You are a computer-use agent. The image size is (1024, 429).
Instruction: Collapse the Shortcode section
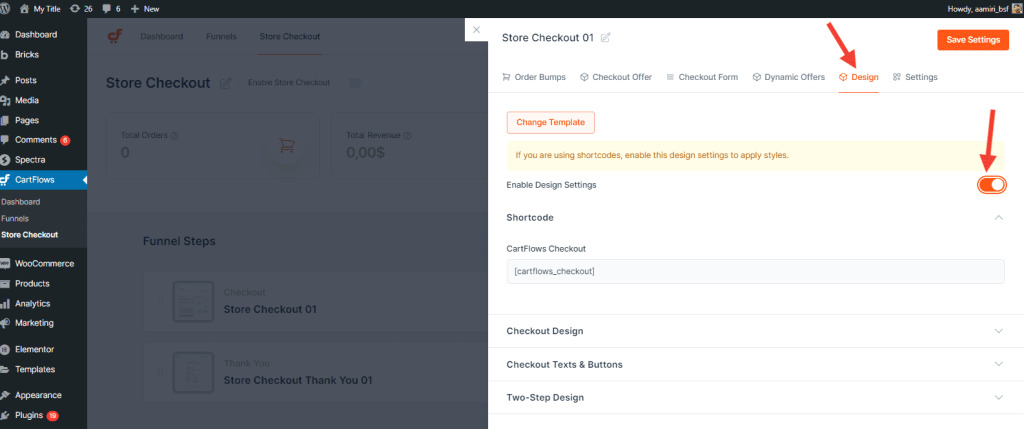coord(998,217)
